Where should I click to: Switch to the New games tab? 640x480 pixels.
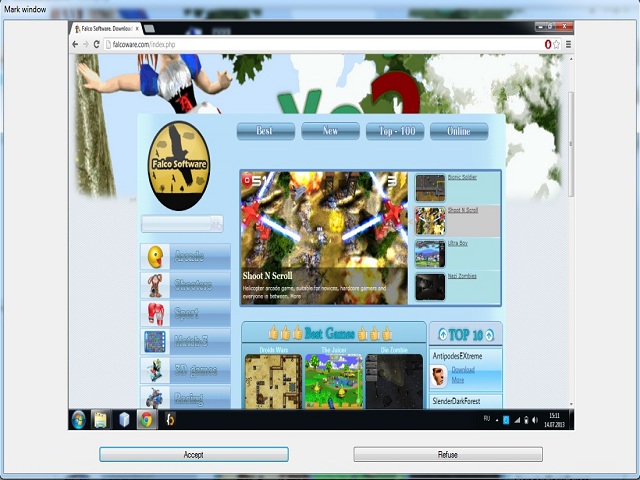(330, 131)
